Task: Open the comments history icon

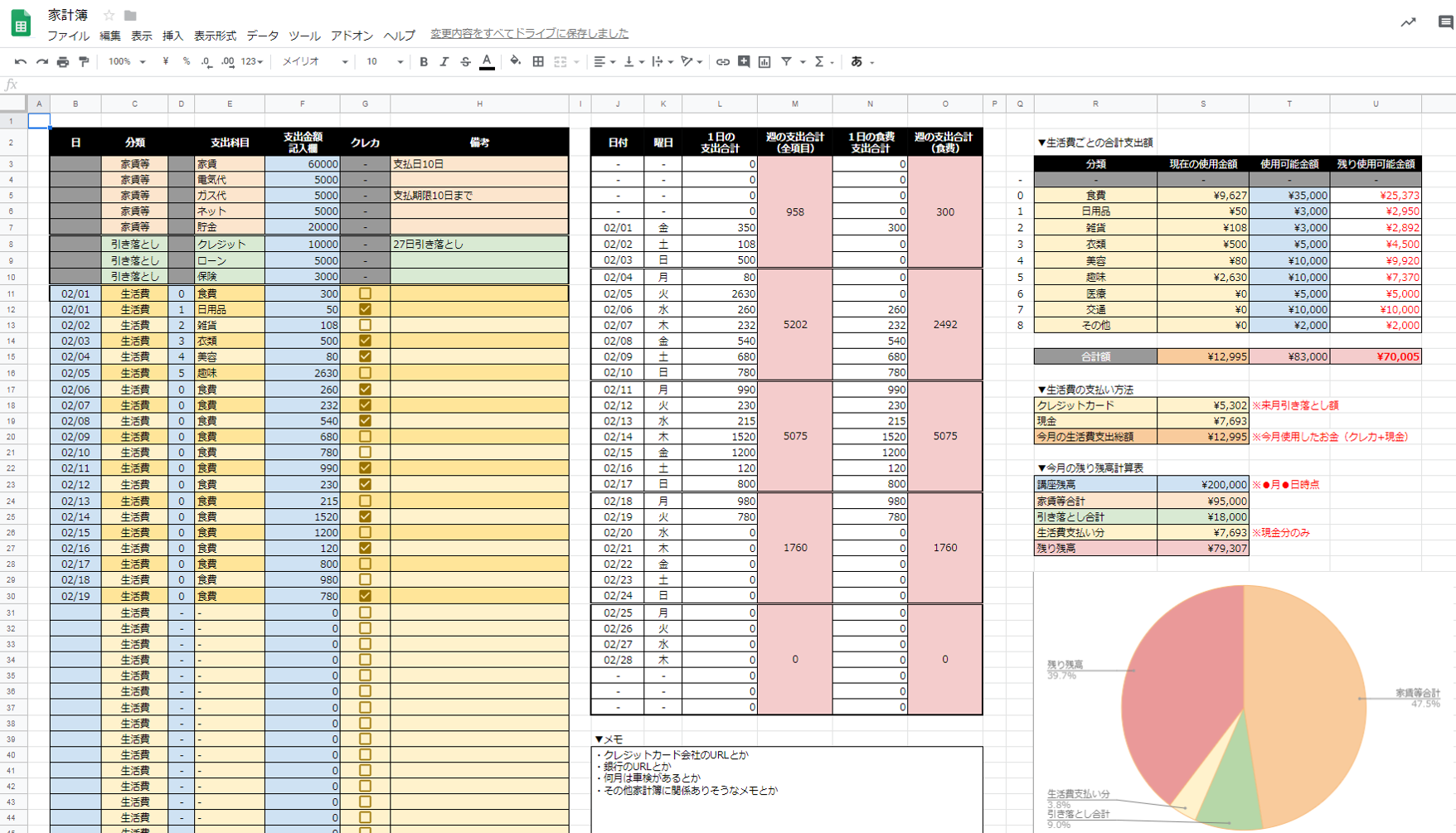Action: tap(1445, 22)
